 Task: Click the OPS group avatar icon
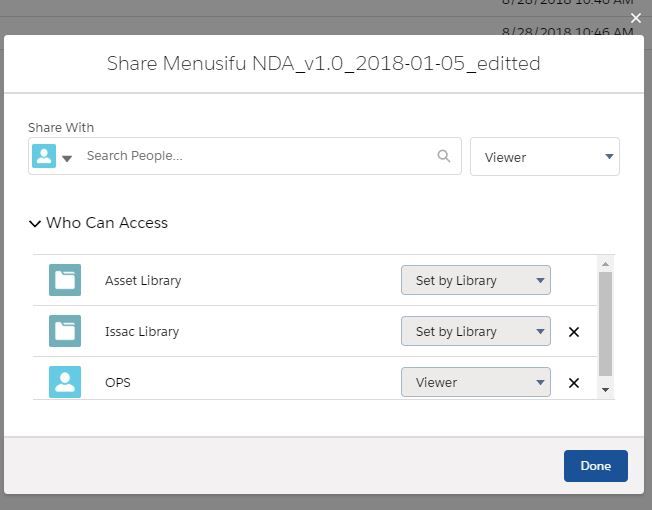tap(65, 382)
